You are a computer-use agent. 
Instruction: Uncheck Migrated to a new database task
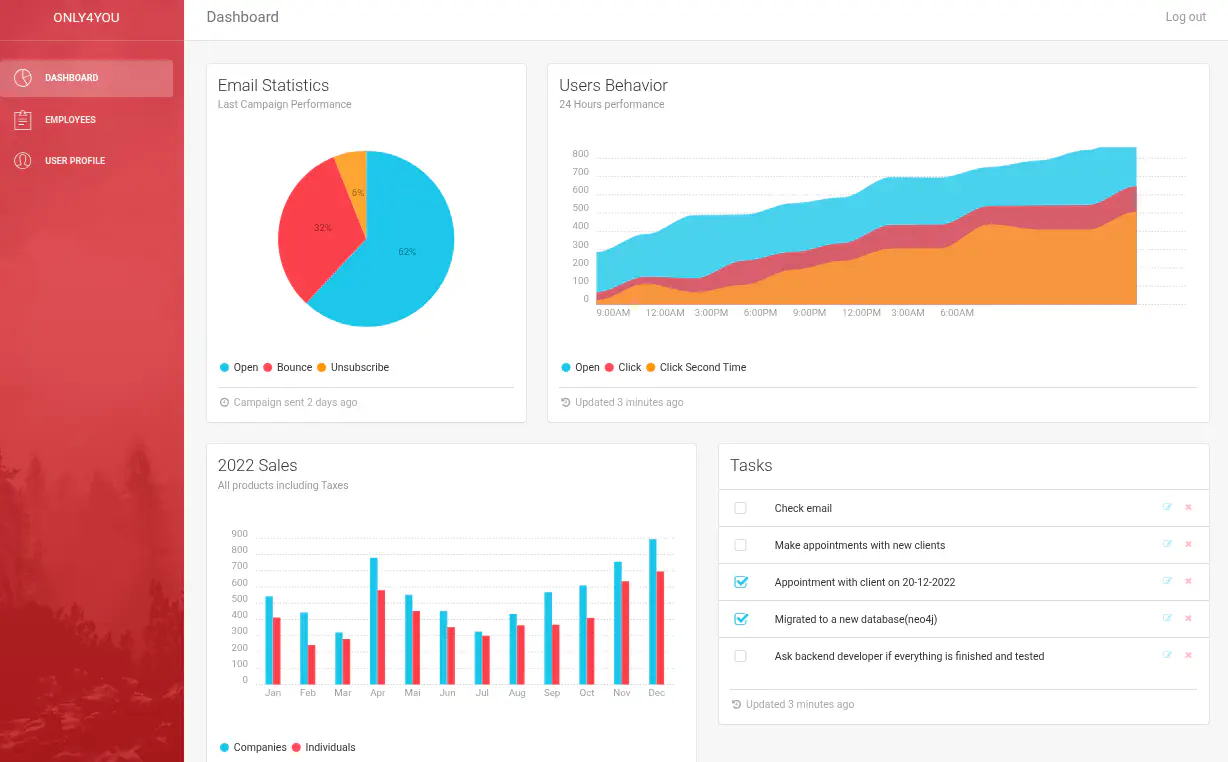pos(741,619)
